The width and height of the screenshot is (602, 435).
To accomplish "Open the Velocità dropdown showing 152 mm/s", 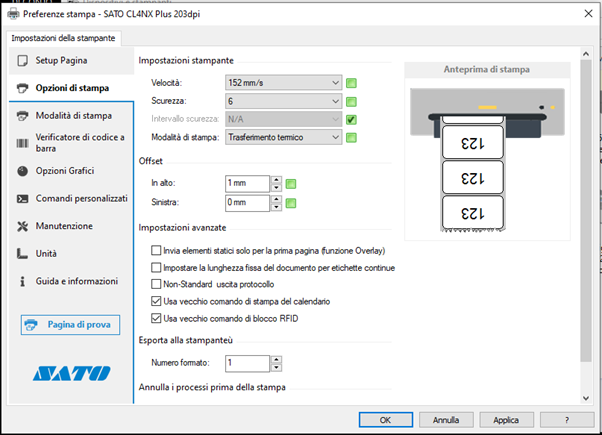I will coord(283,83).
